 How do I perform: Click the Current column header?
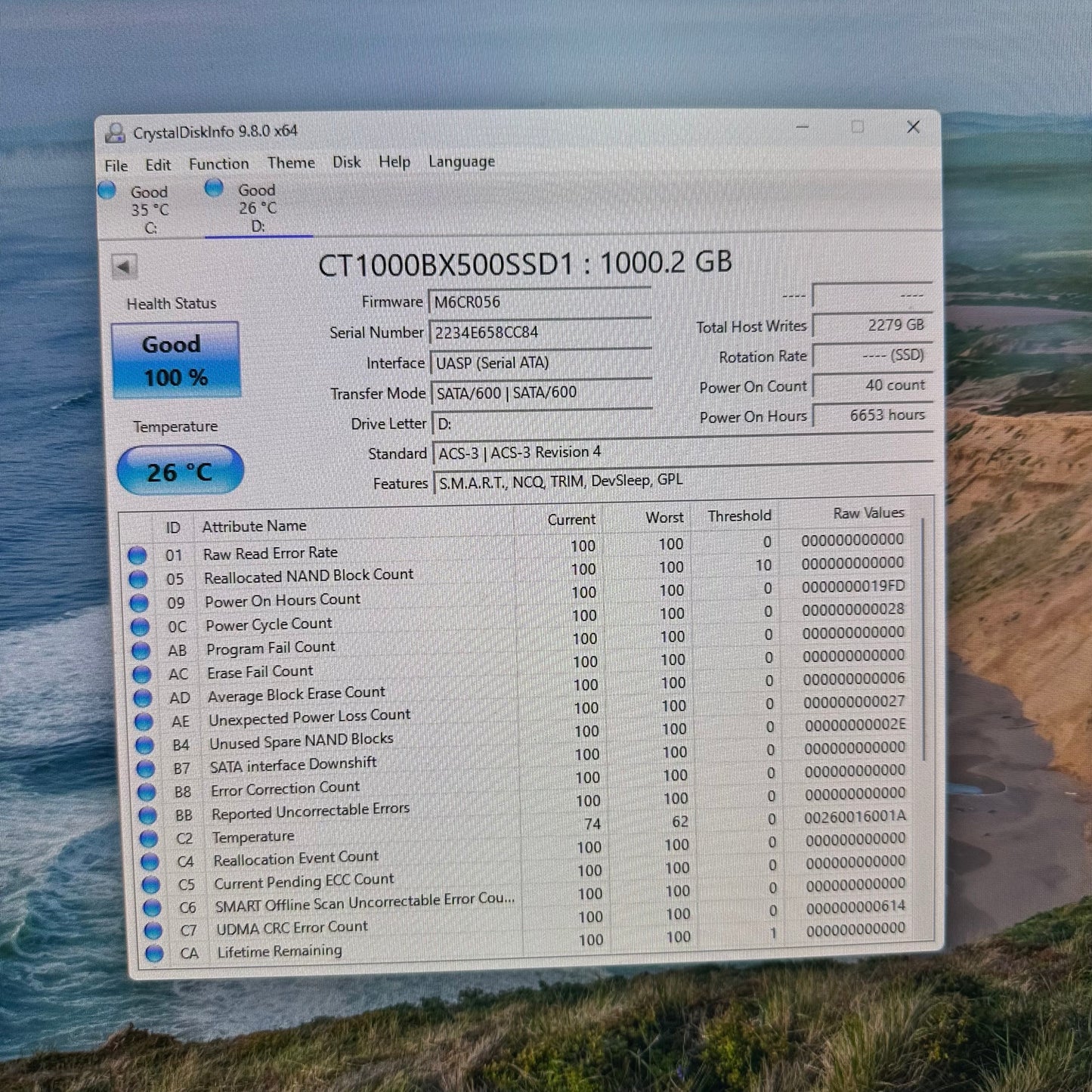[x=571, y=520]
